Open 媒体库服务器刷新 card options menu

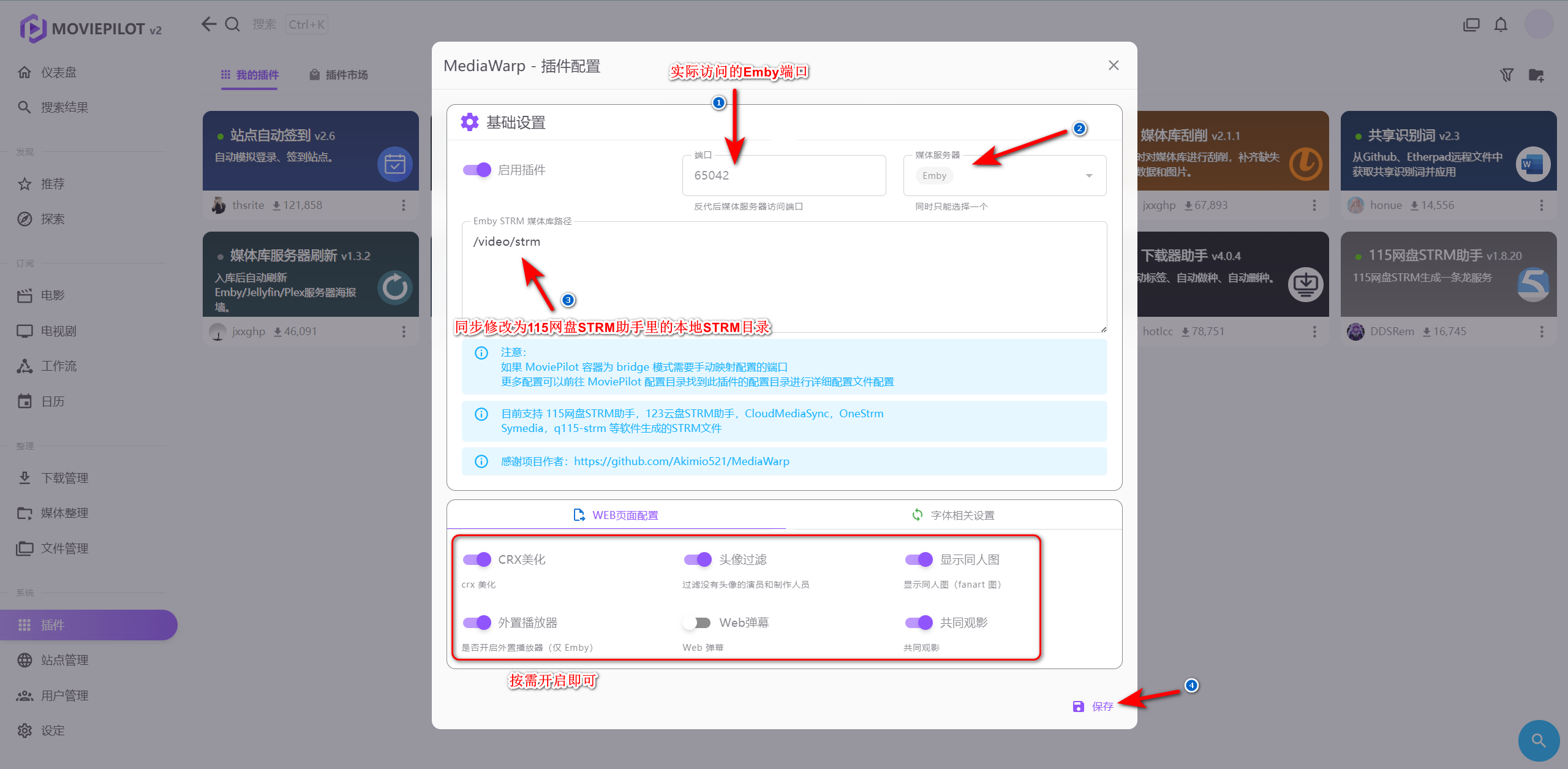coord(404,331)
